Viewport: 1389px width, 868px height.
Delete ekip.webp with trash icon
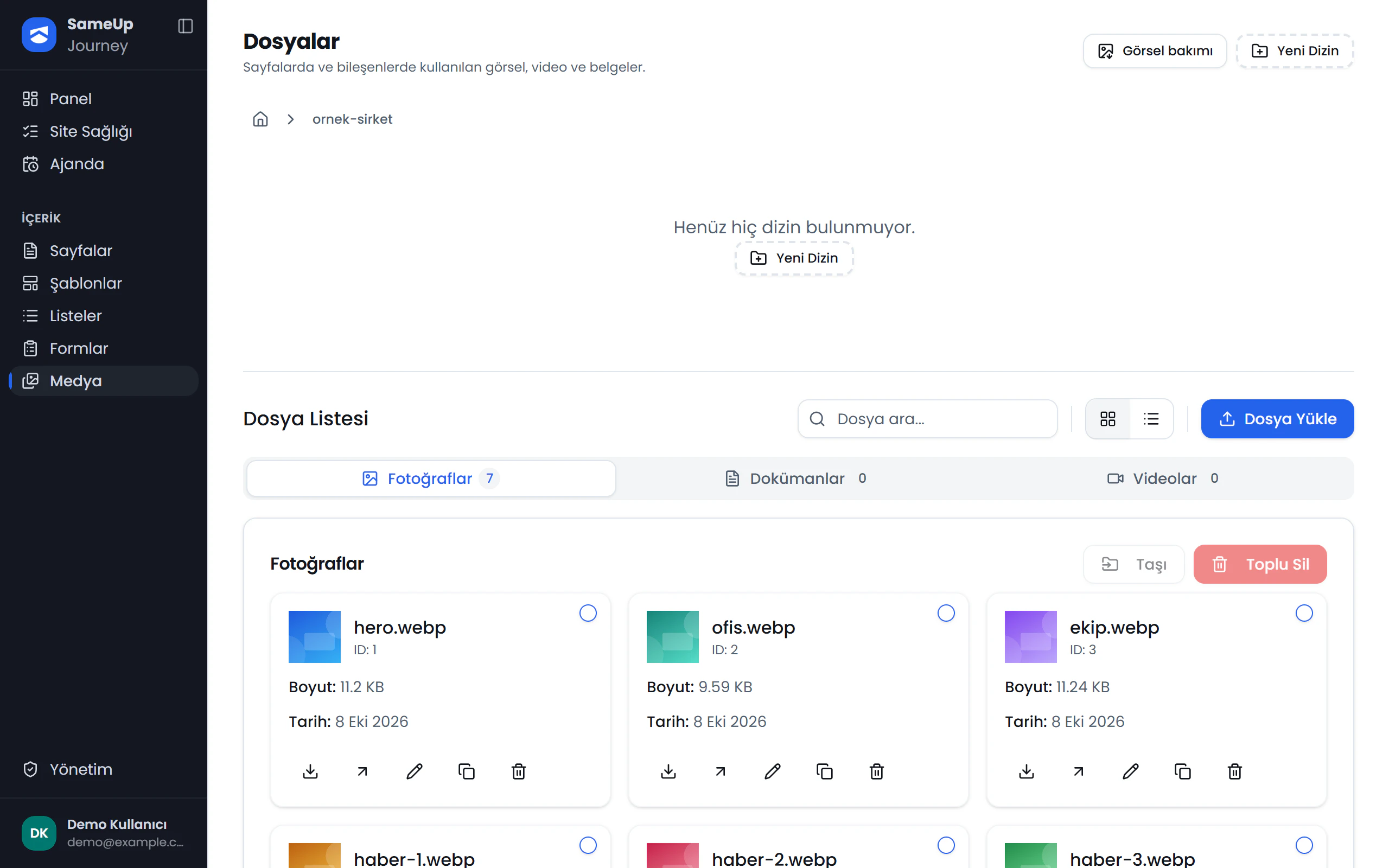pos(1235,771)
